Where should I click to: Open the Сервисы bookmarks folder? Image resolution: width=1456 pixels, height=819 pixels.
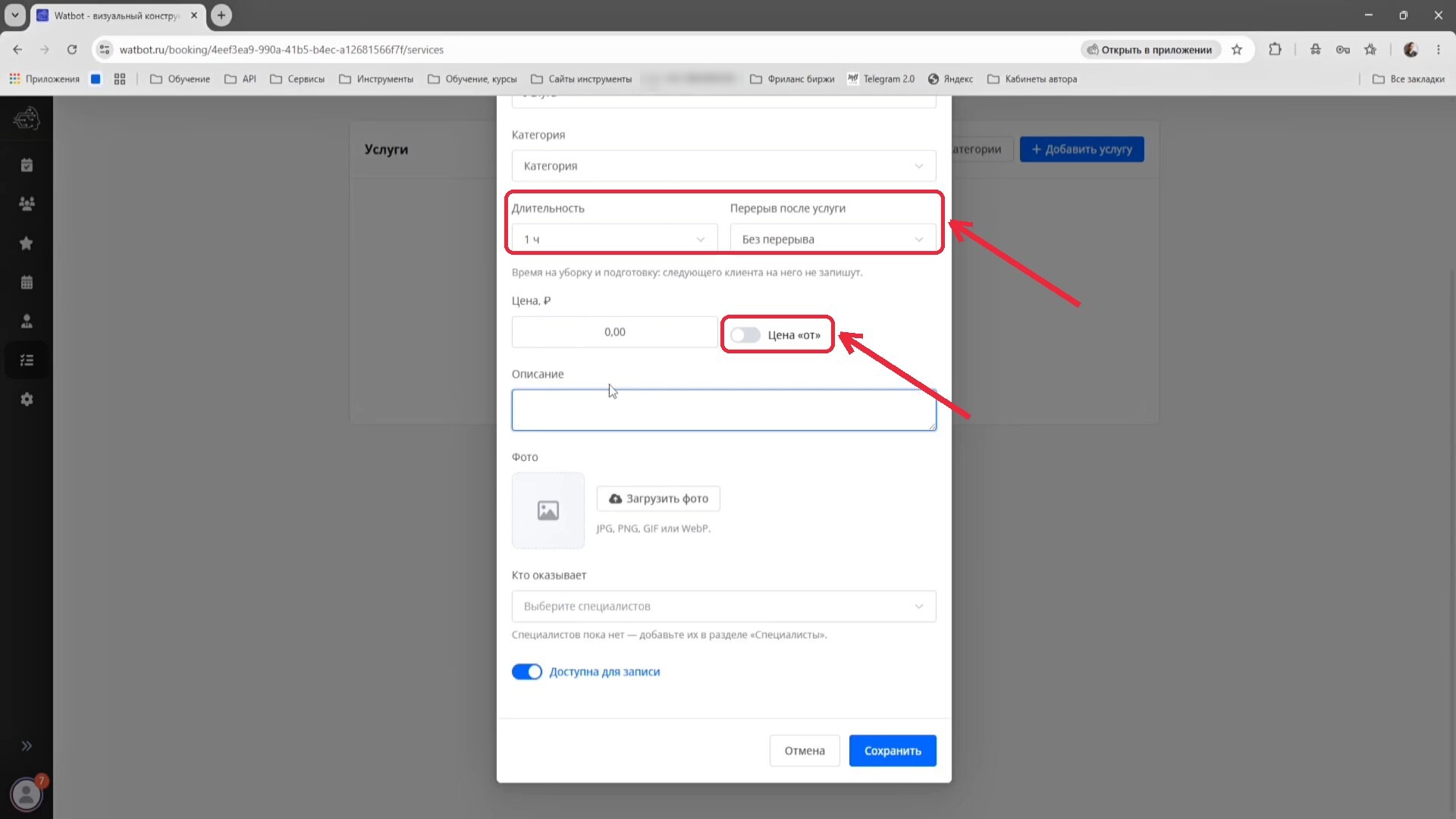click(x=297, y=79)
